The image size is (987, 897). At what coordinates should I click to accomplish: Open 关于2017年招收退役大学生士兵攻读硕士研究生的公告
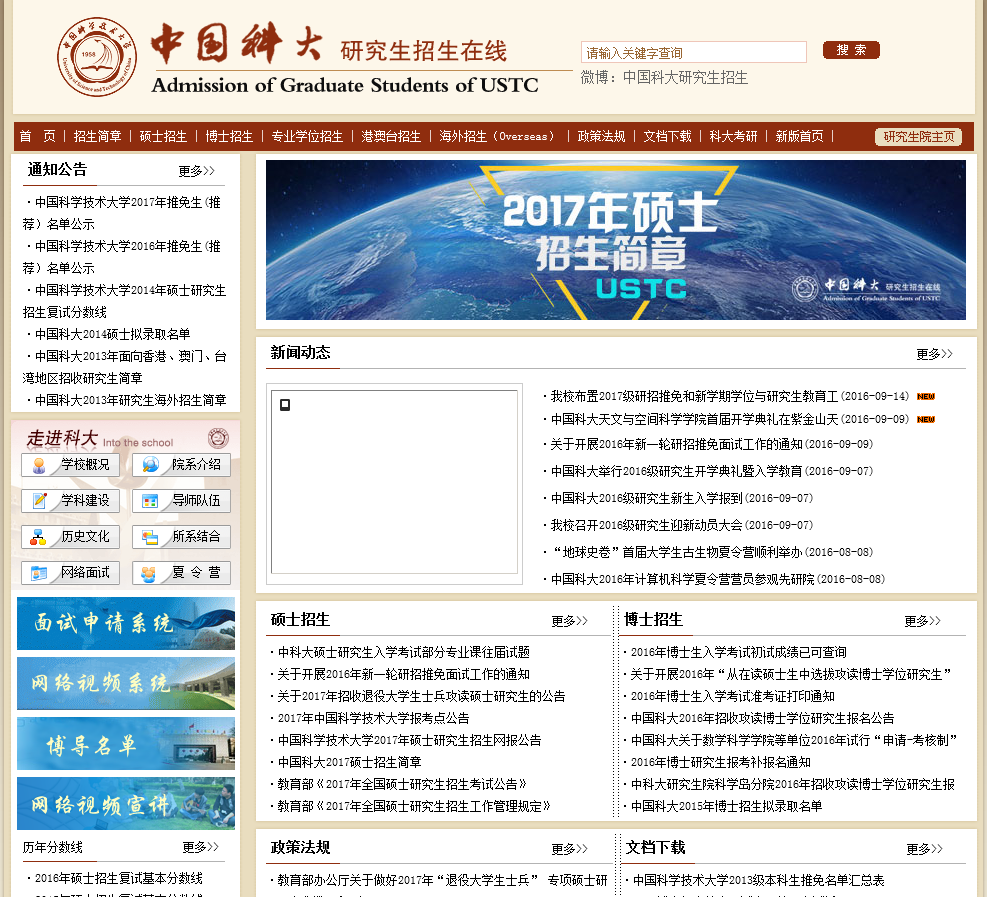pyautogui.click(x=421, y=697)
